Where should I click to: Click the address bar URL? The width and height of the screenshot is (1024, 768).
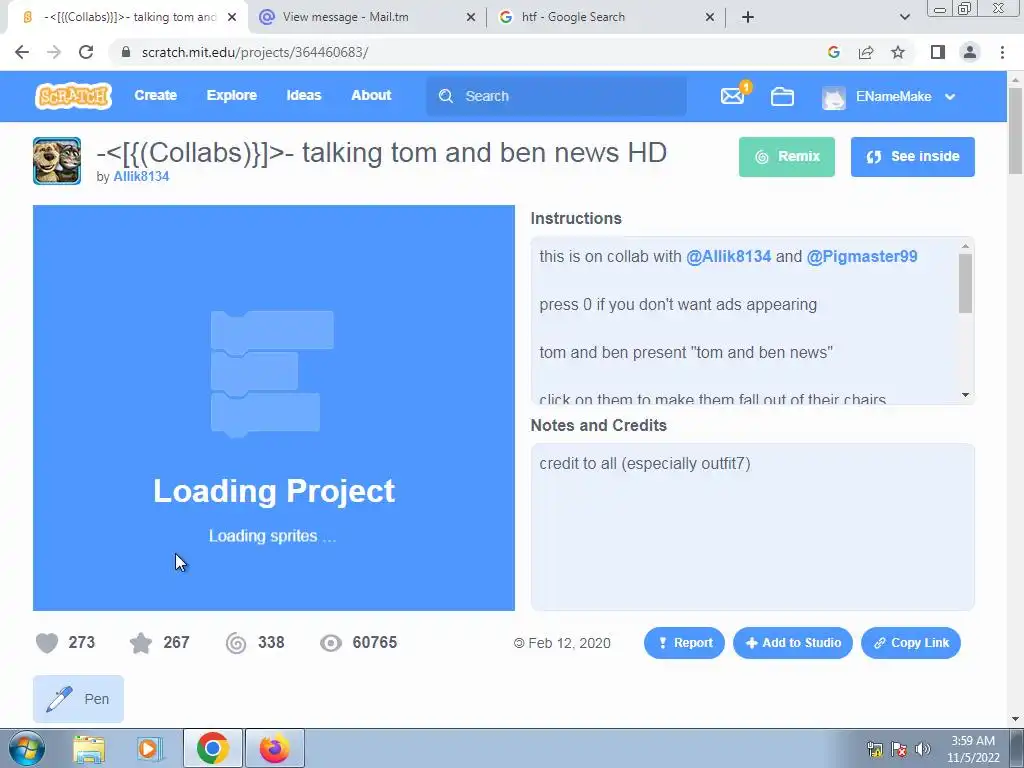coord(255,52)
